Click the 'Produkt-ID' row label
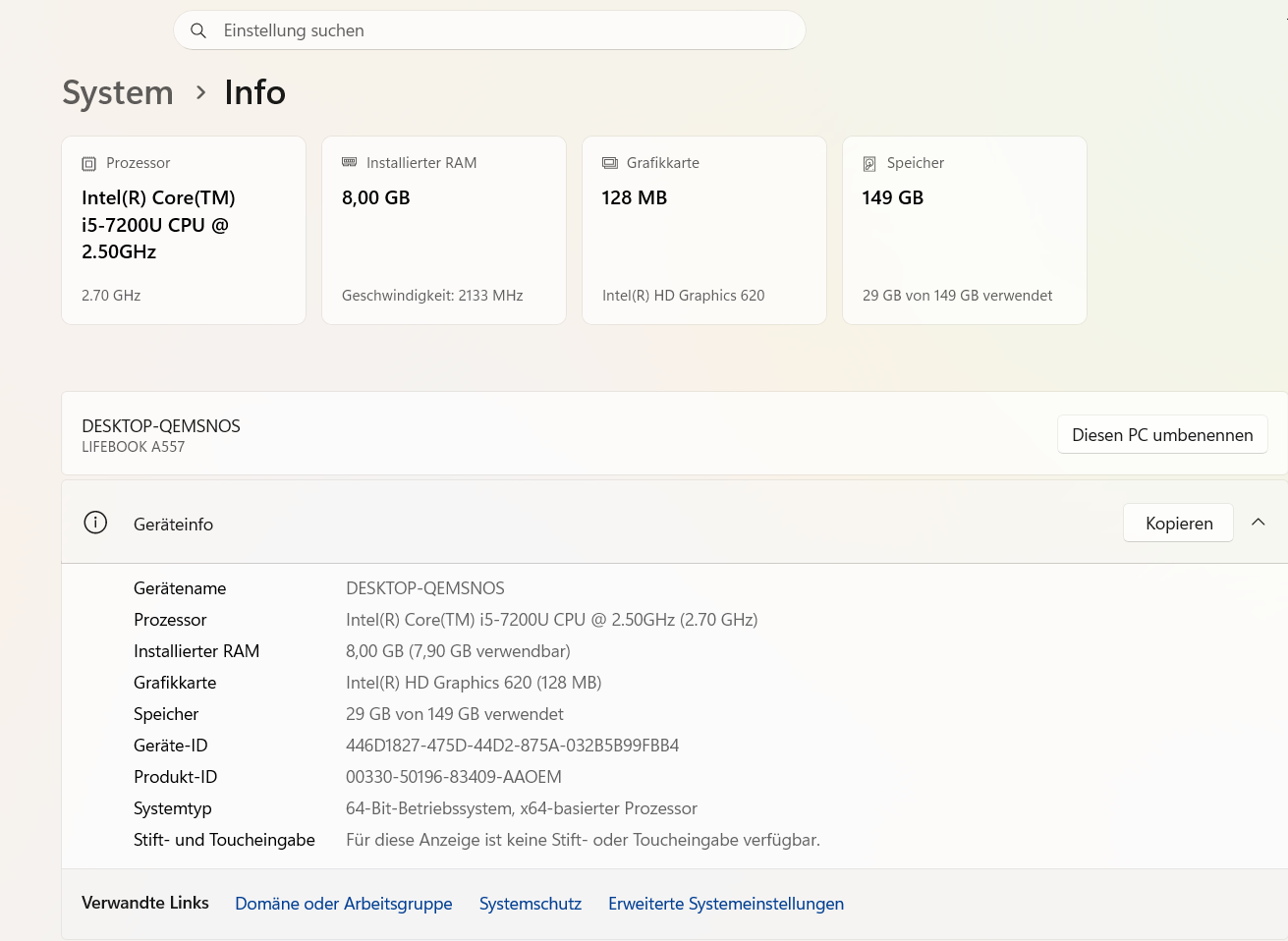 [176, 777]
